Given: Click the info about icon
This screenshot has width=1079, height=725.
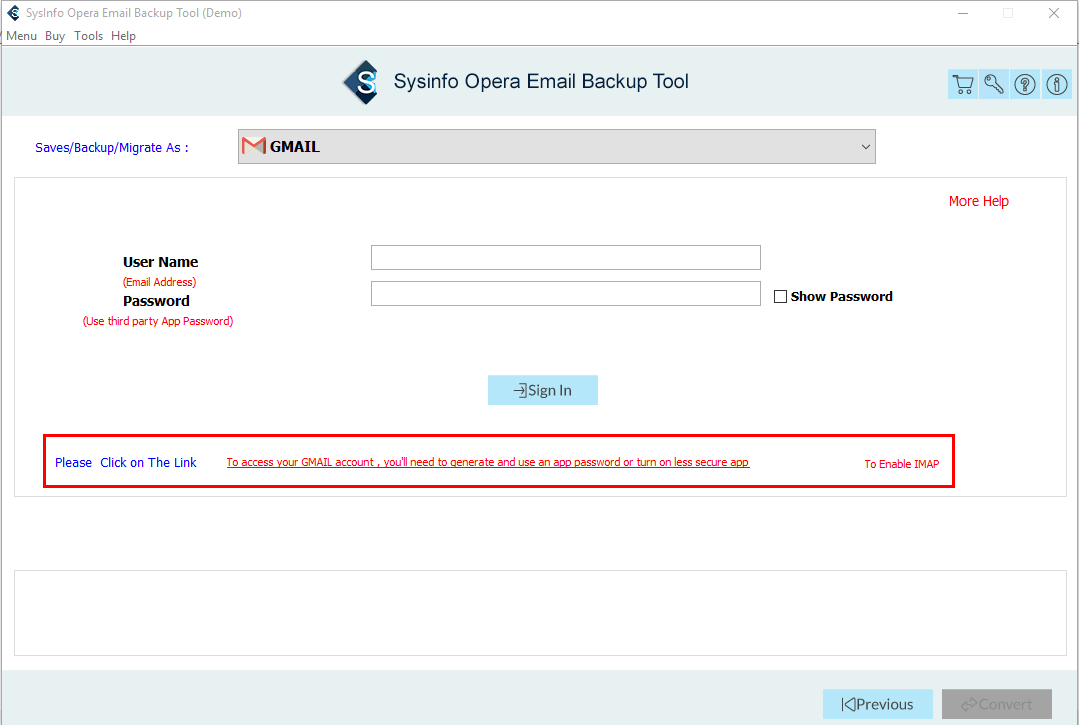Looking at the screenshot, I should tap(1056, 85).
